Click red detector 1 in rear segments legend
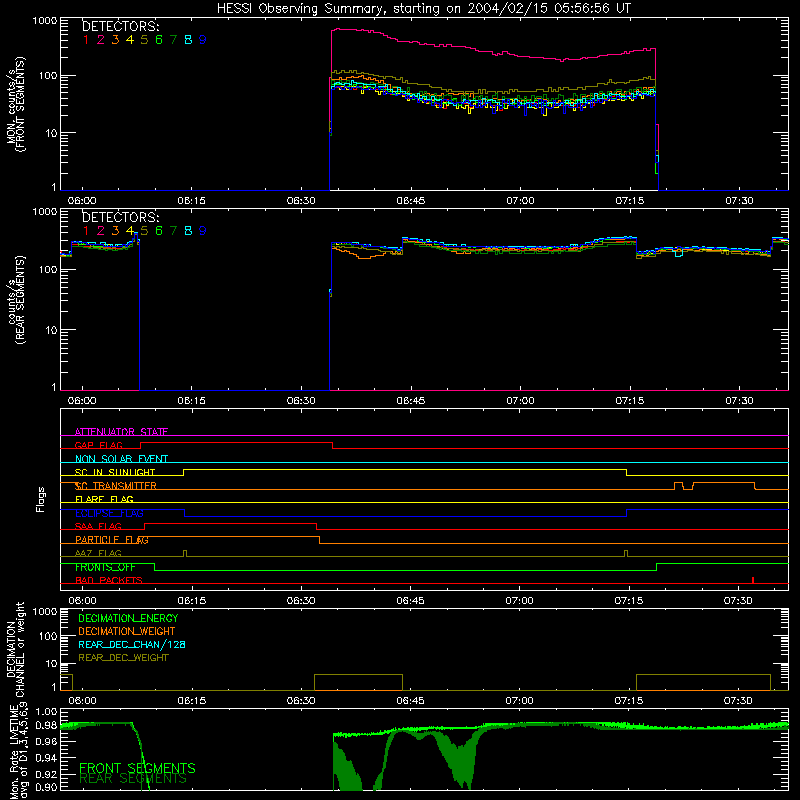The width and height of the screenshot is (800, 800). click(86, 231)
